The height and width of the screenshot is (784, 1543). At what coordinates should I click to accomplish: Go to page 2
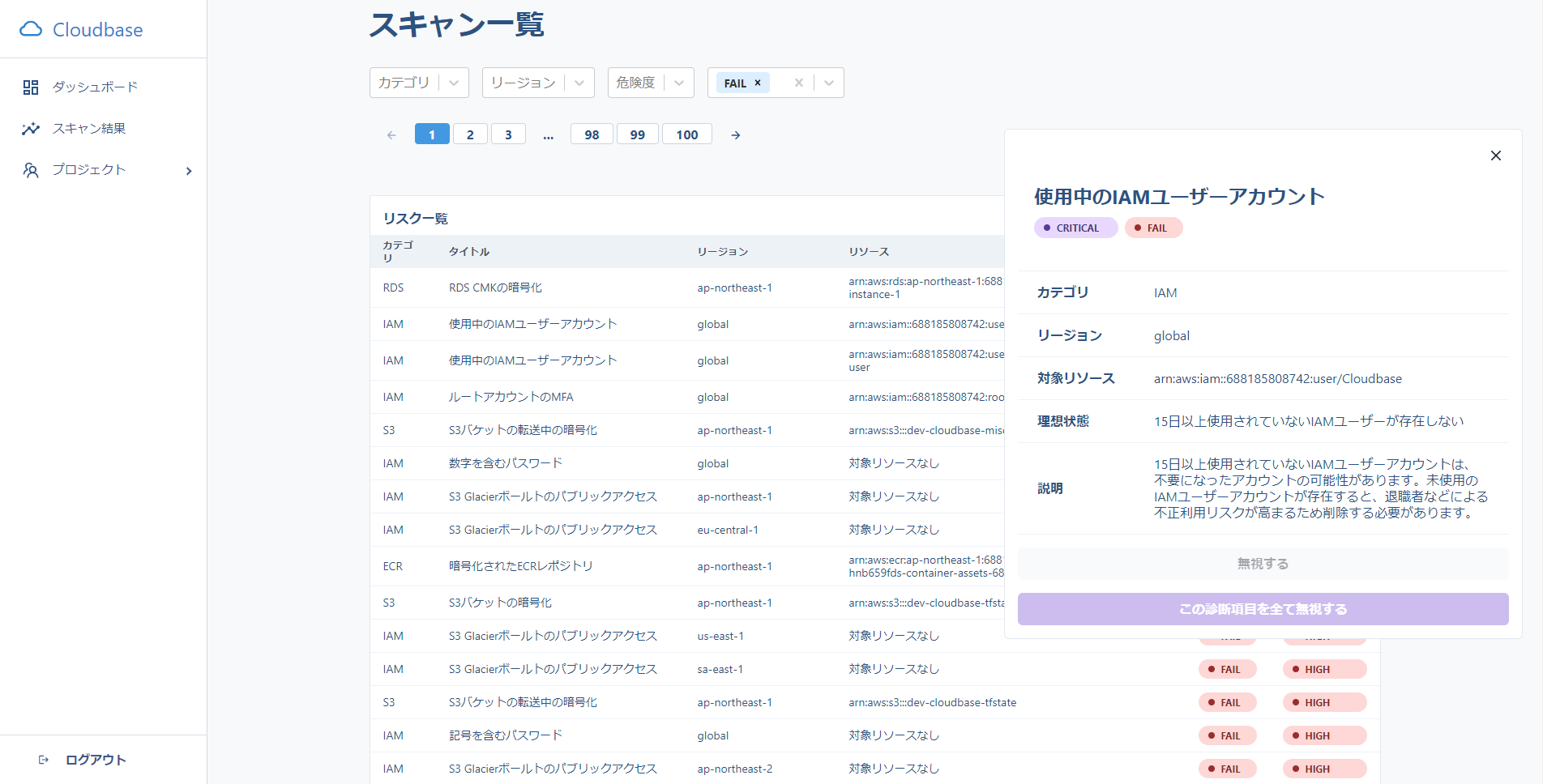point(470,134)
